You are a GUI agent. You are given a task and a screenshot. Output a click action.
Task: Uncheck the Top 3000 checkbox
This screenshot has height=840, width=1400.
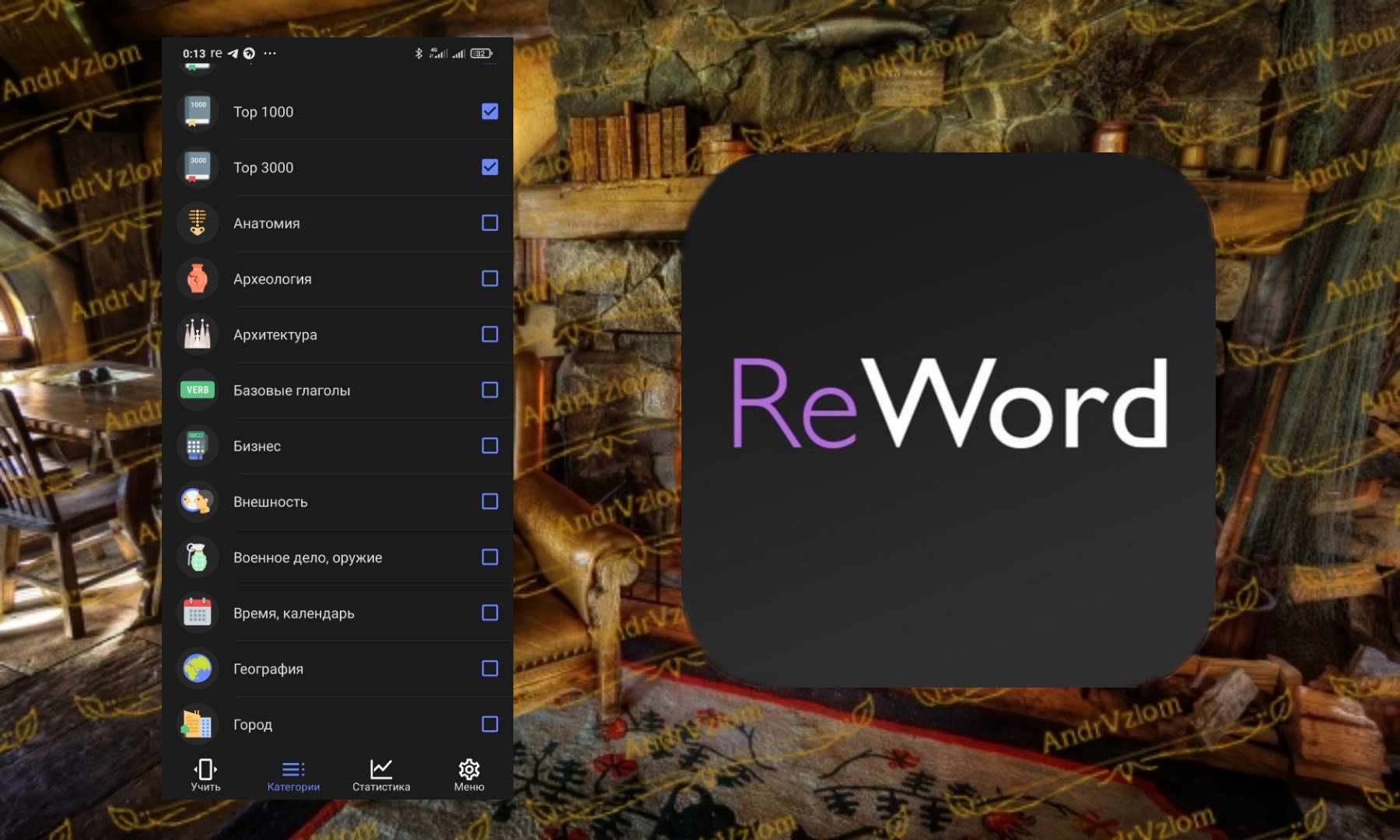[490, 167]
